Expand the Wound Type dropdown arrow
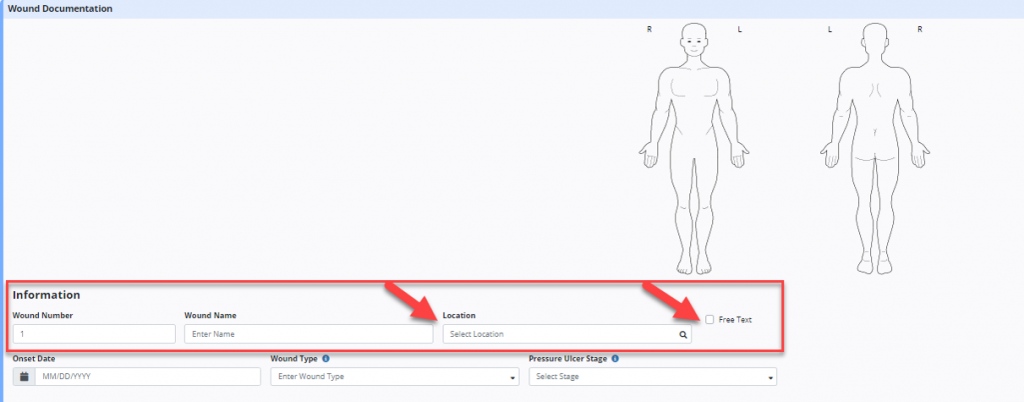Viewport: 1024px width, 402px height. 513,378
